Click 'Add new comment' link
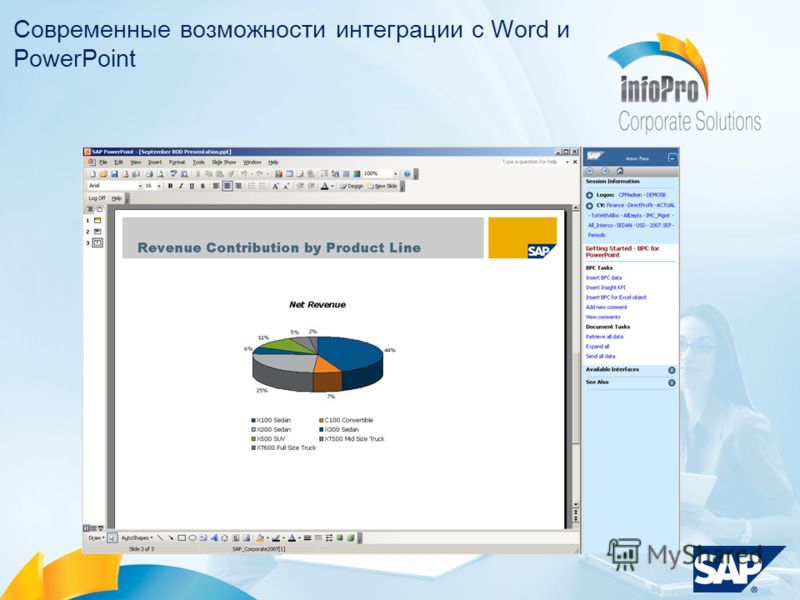The height and width of the screenshot is (600, 800). [x=606, y=307]
